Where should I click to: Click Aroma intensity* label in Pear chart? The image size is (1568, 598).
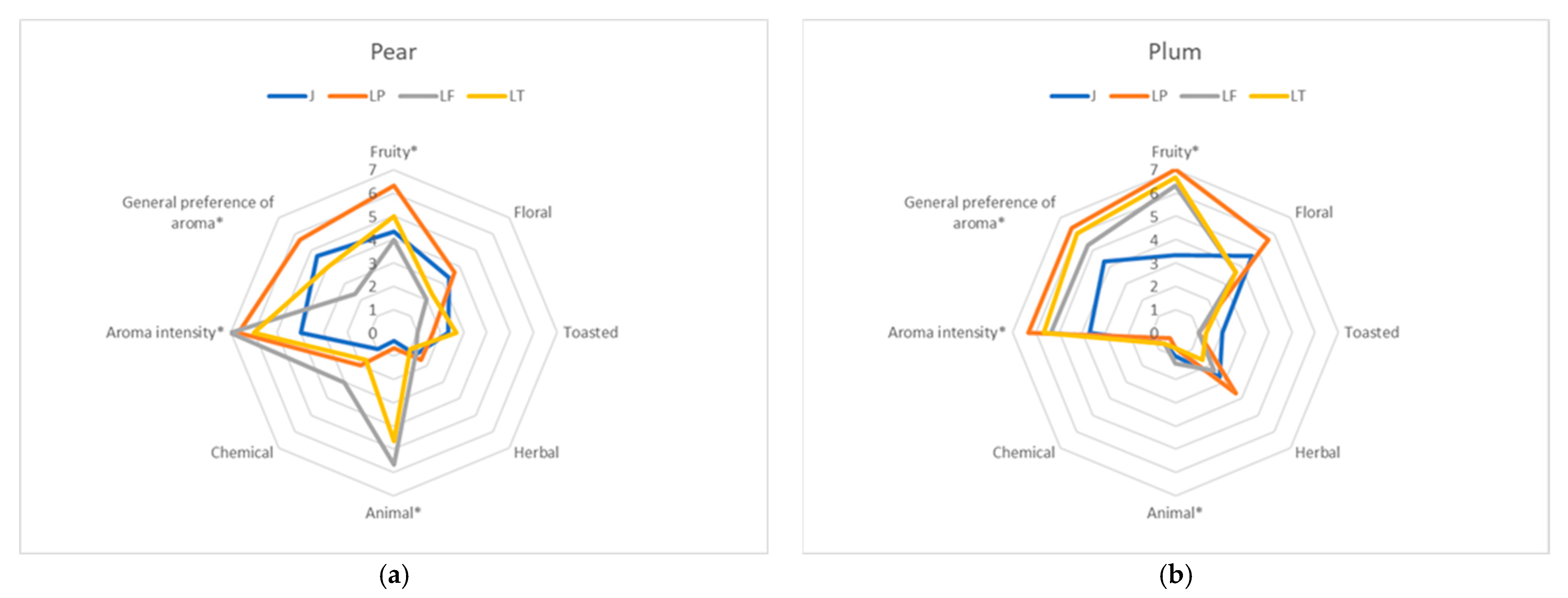tap(165, 332)
